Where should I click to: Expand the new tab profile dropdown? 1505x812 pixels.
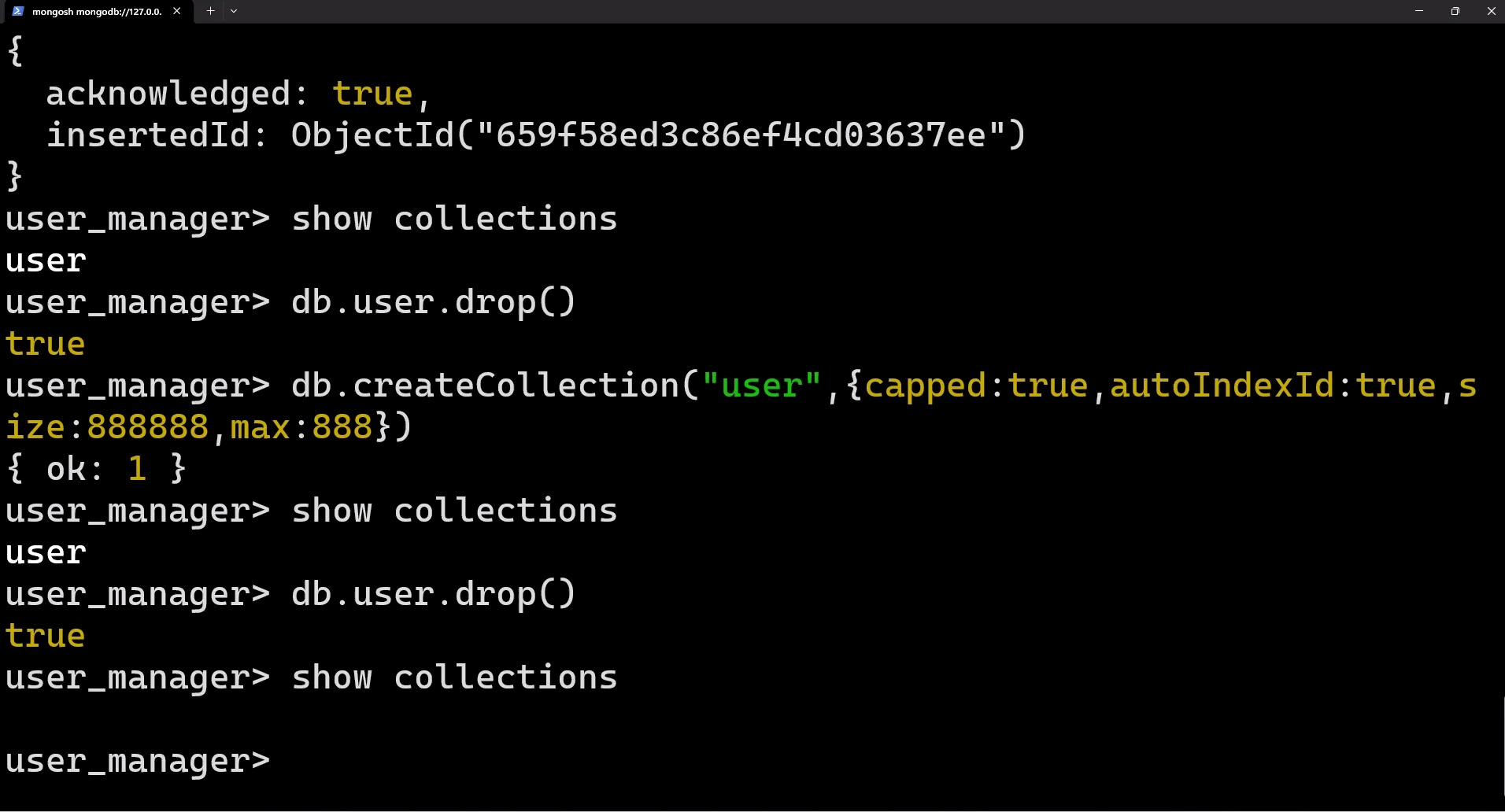(234, 11)
